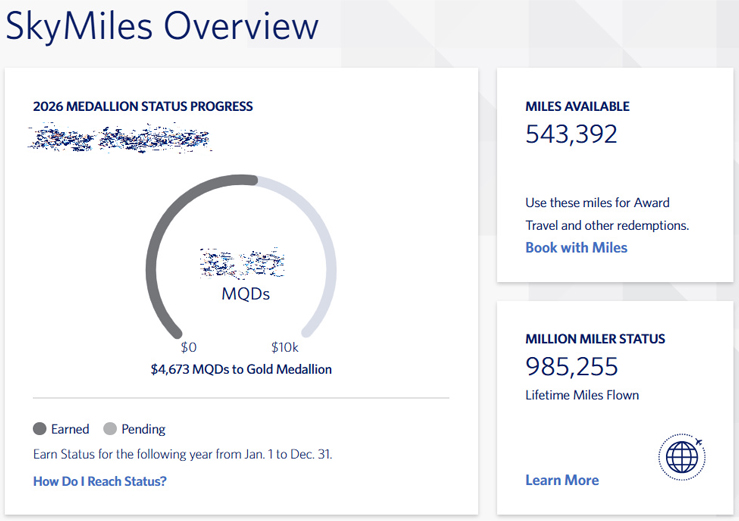
Task: Click the globe with airplane icon
Action: coord(682,457)
